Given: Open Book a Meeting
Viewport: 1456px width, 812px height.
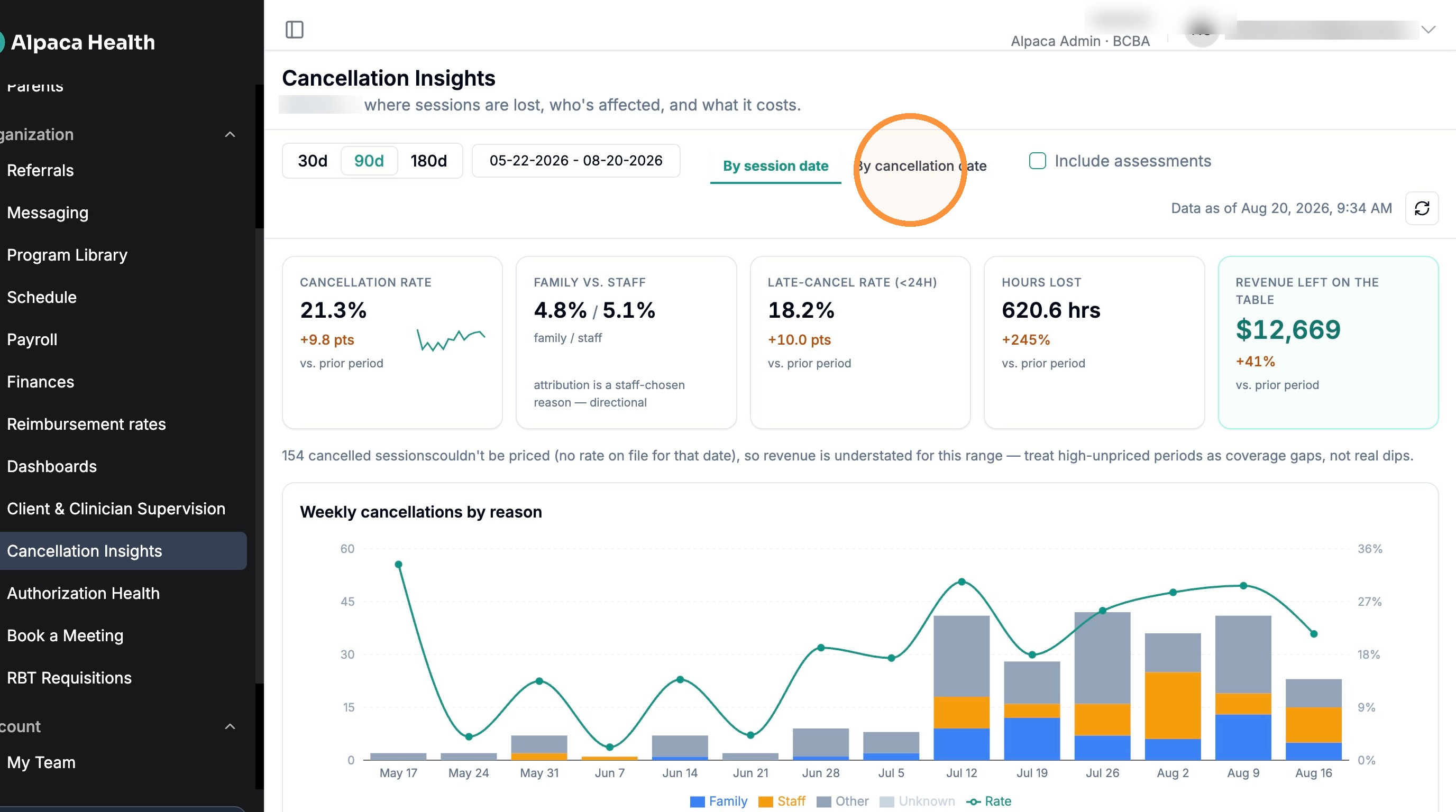Looking at the screenshot, I should click(x=65, y=636).
